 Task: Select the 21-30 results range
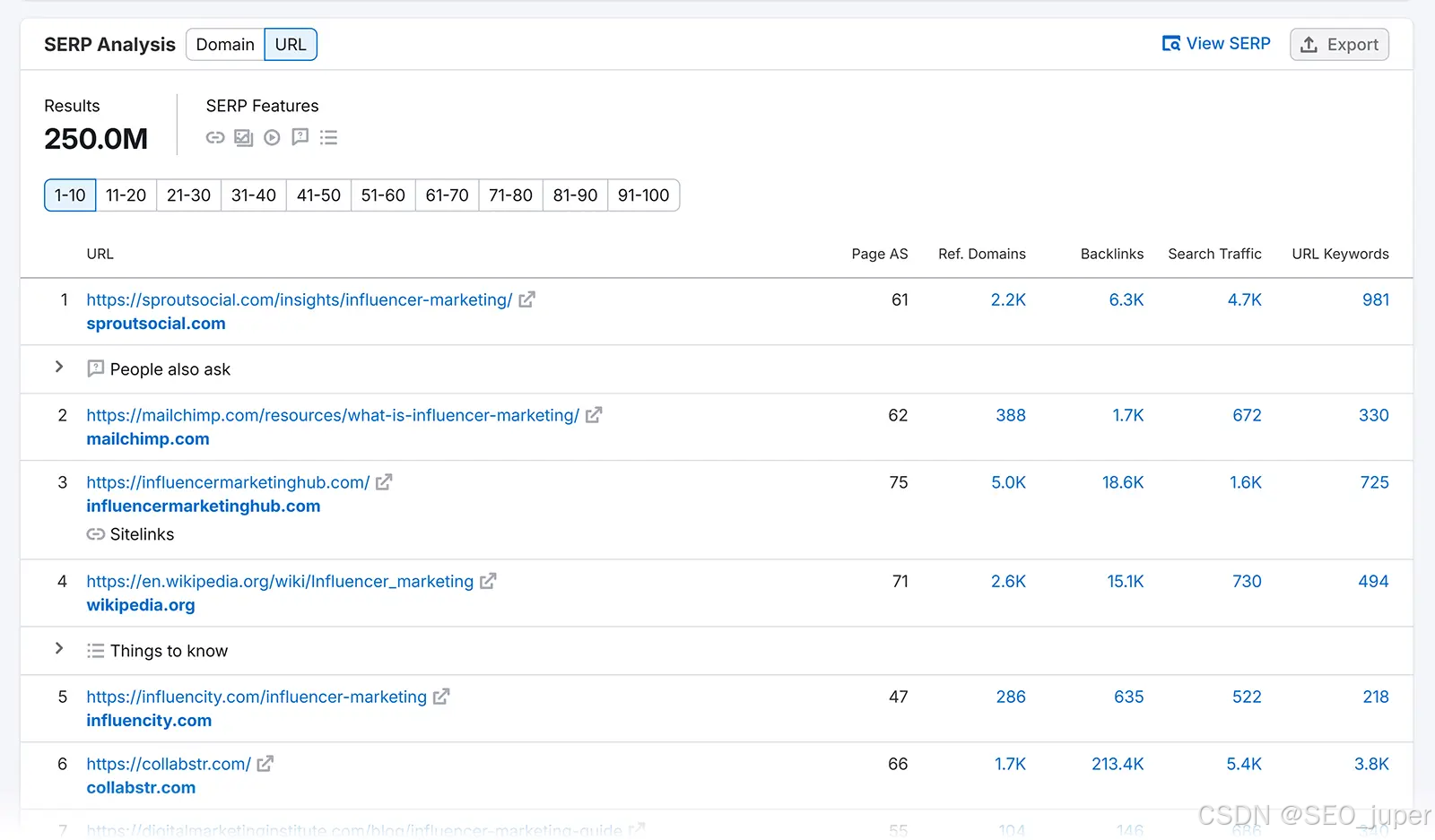(x=188, y=195)
